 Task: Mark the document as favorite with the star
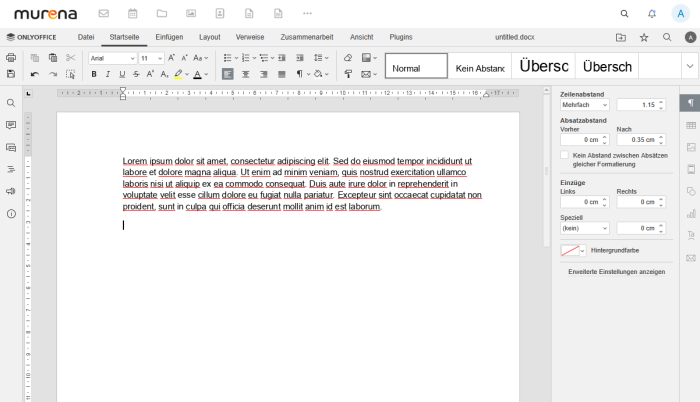[644, 37]
